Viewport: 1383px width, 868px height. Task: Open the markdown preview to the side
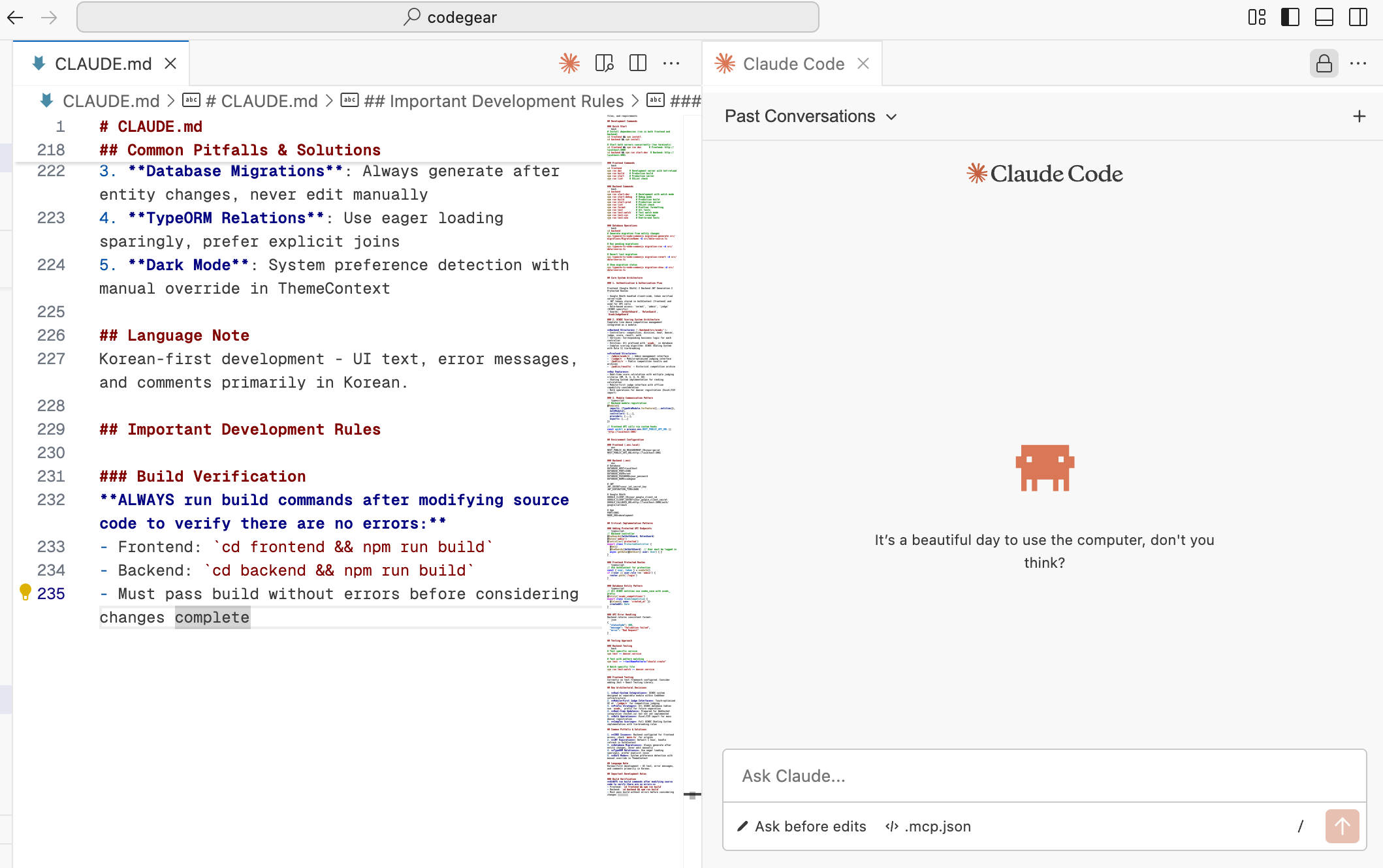[604, 63]
